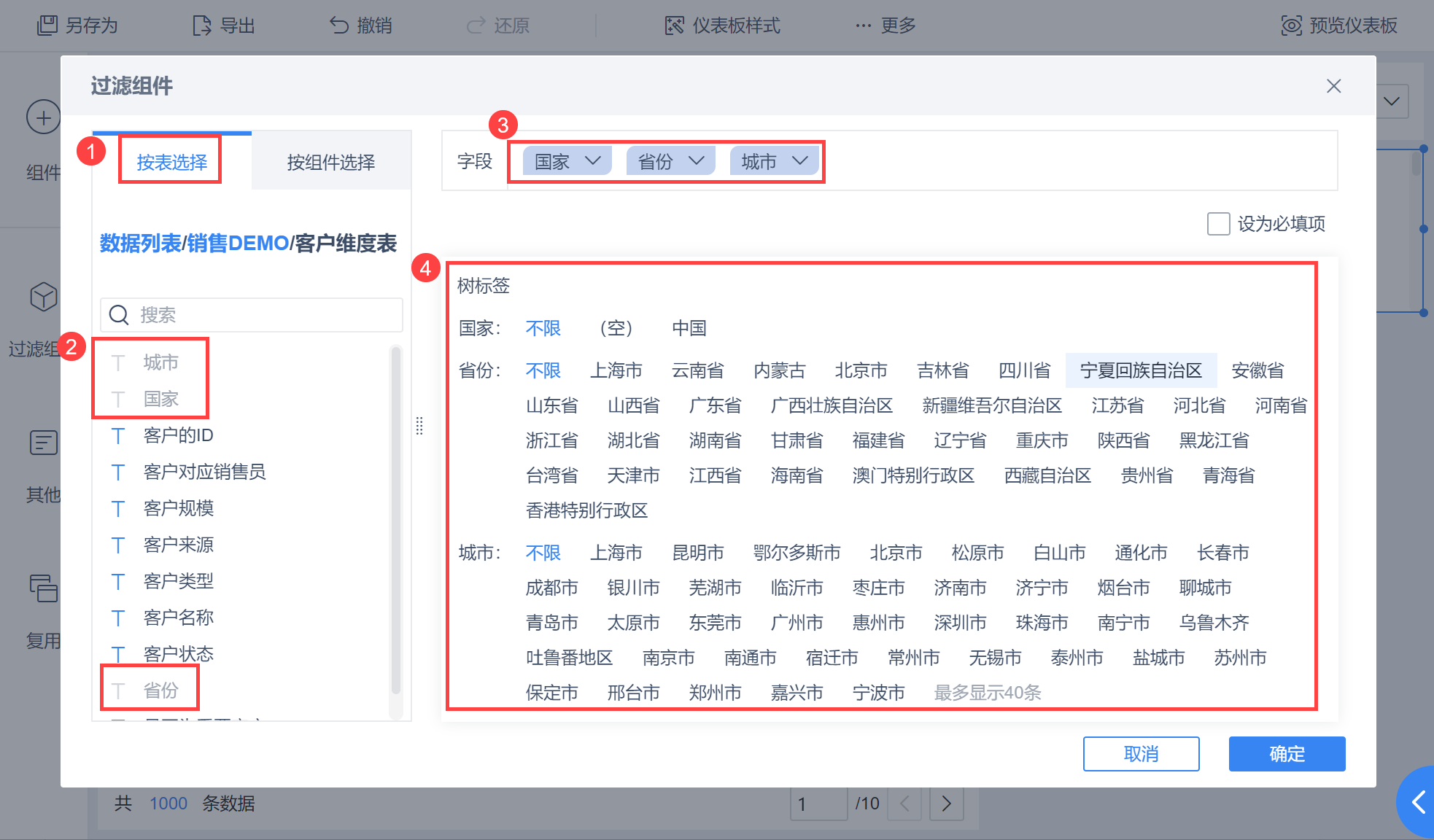The height and width of the screenshot is (840, 1434).
Task: Check the 设为必填项 checkbox
Action: [x=1218, y=224]
